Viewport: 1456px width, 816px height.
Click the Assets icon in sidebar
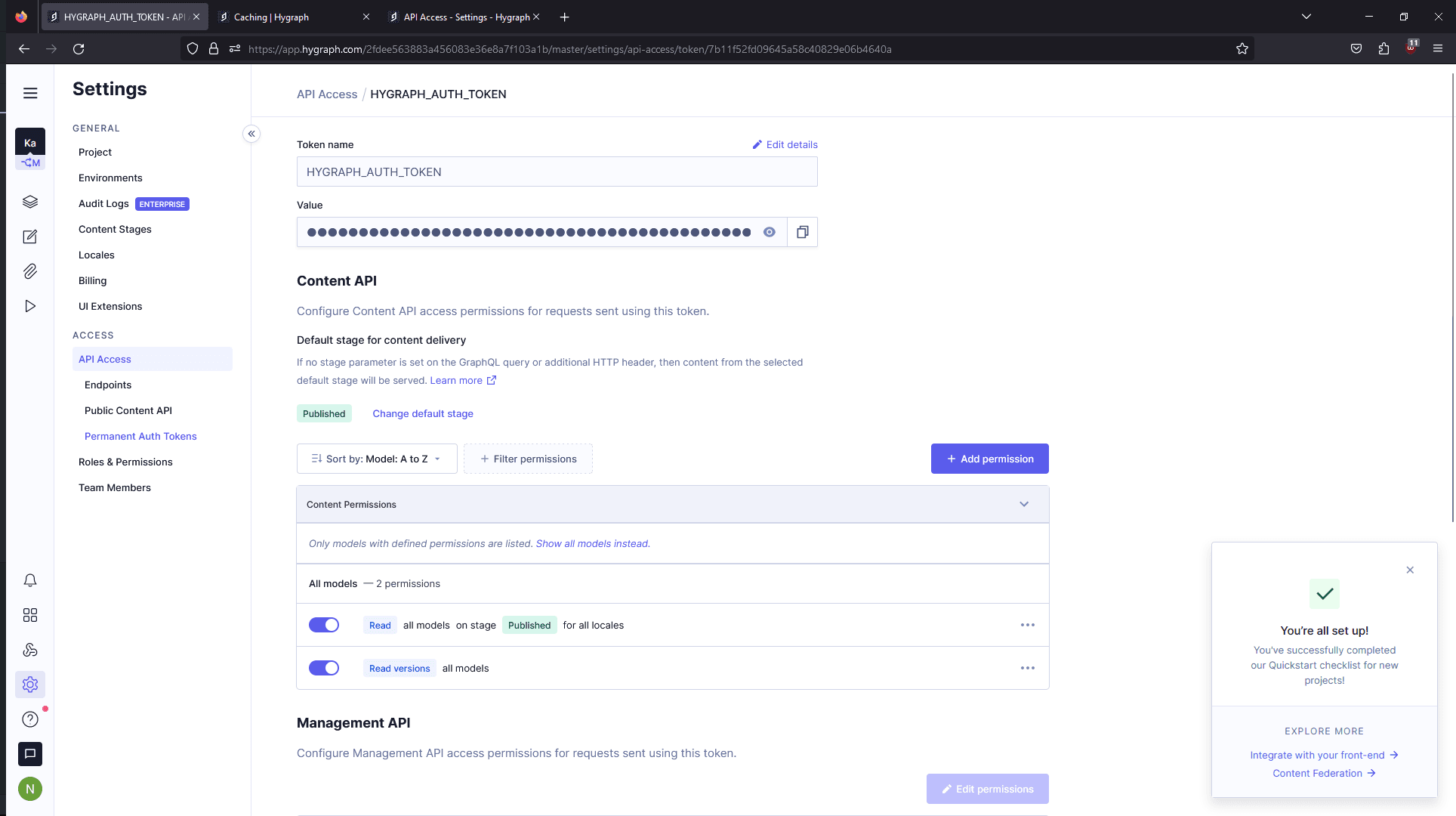click(x=30, y=271)
